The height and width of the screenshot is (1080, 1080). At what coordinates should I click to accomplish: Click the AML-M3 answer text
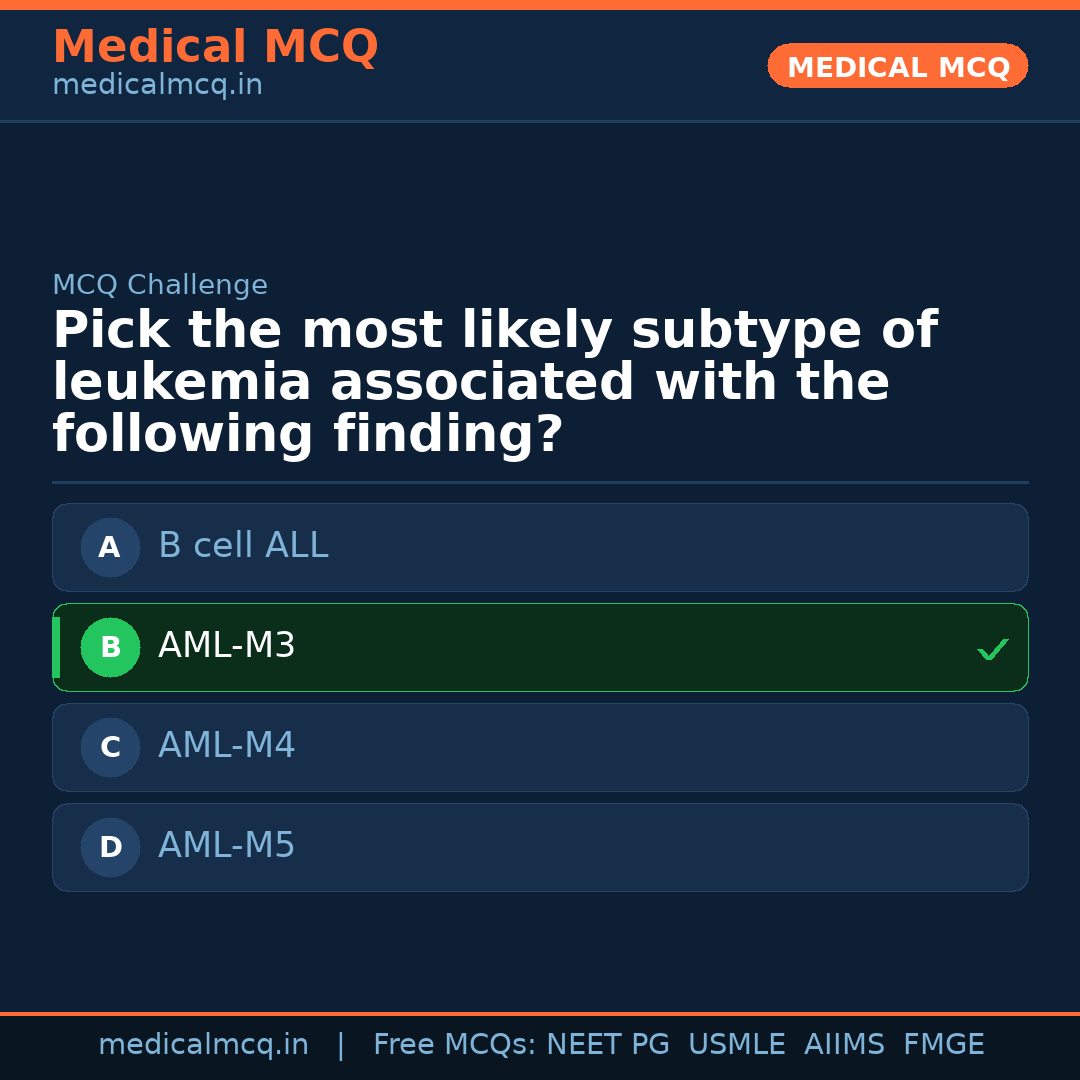[x=227, y=646]
